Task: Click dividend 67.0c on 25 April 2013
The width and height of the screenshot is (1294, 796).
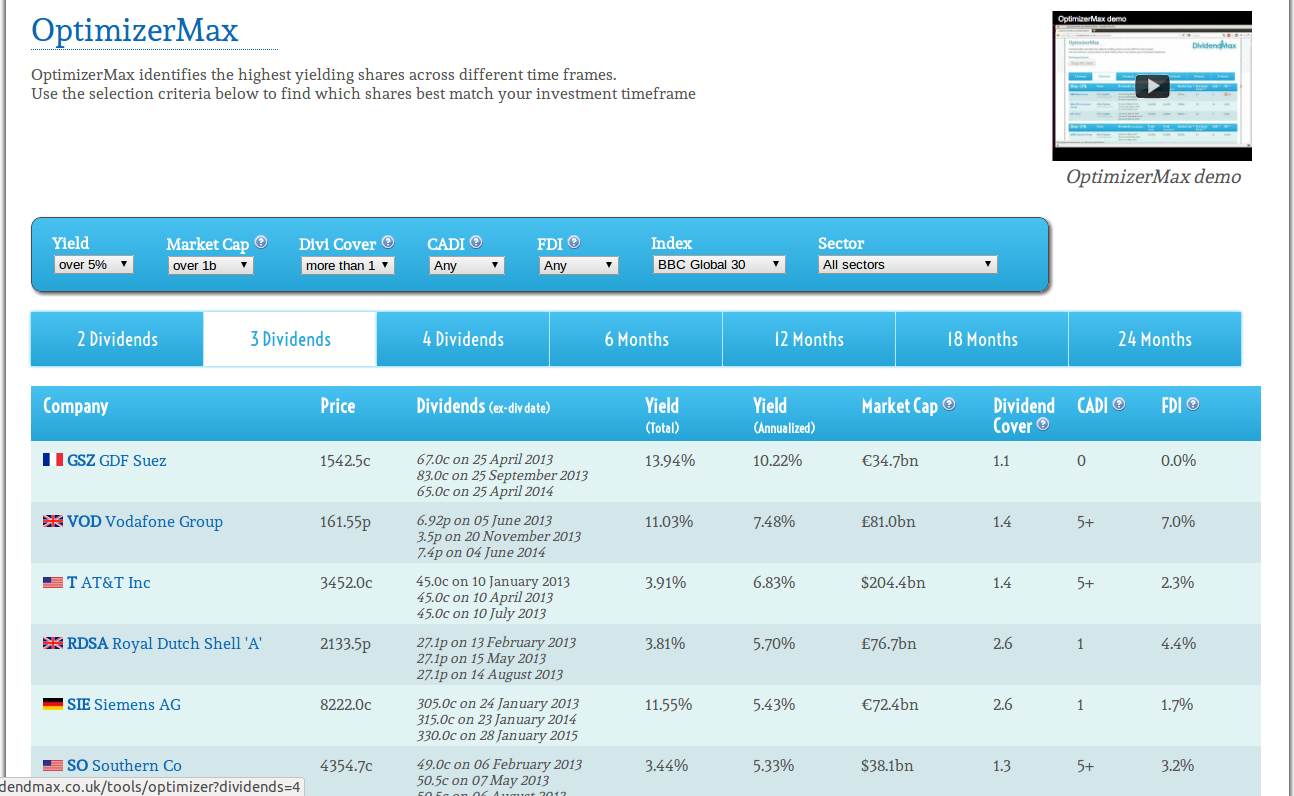Action: point(484,459)
